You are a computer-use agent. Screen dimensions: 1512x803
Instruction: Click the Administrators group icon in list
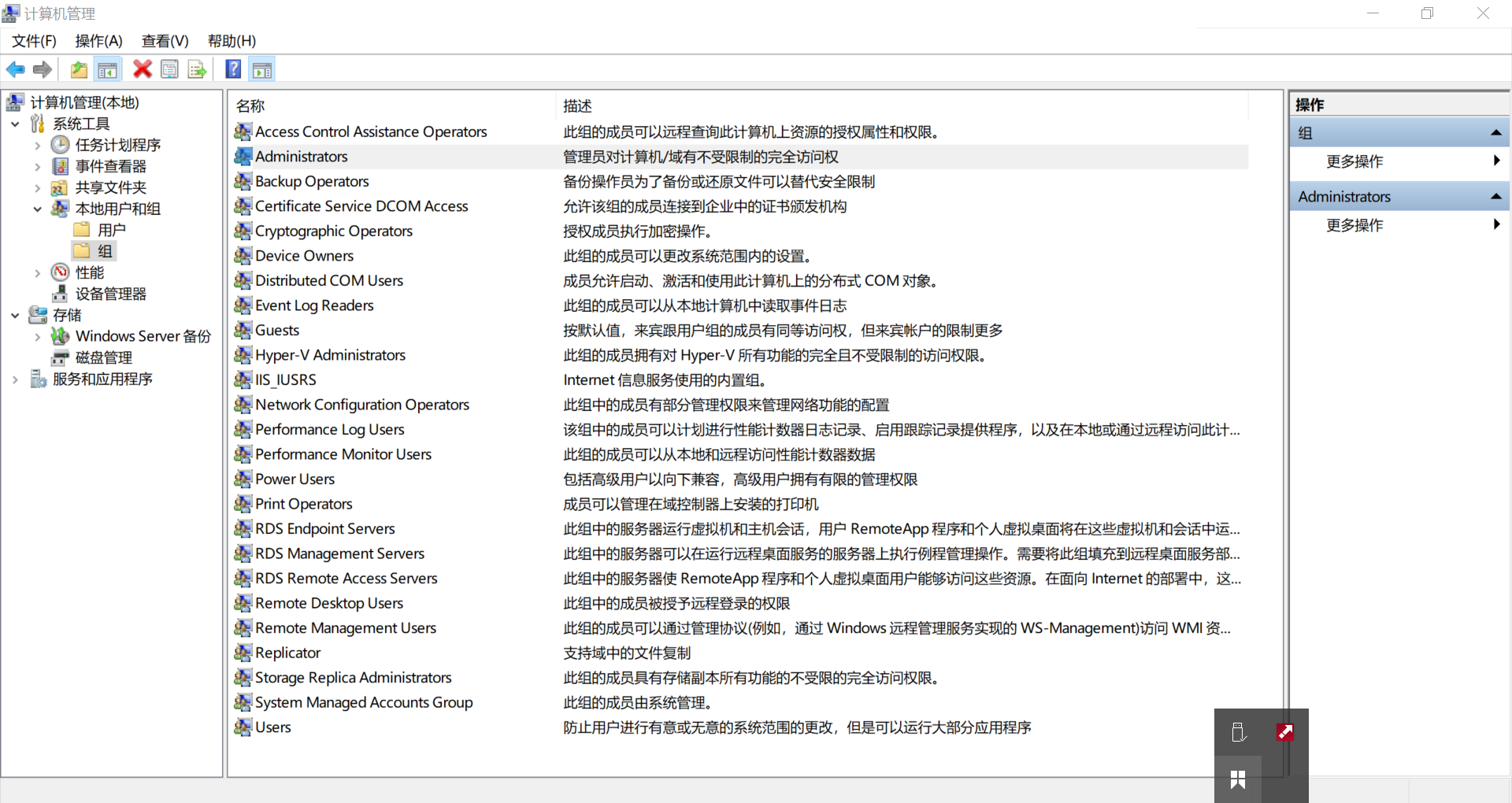pyautogui.click(x=243, y=156)
